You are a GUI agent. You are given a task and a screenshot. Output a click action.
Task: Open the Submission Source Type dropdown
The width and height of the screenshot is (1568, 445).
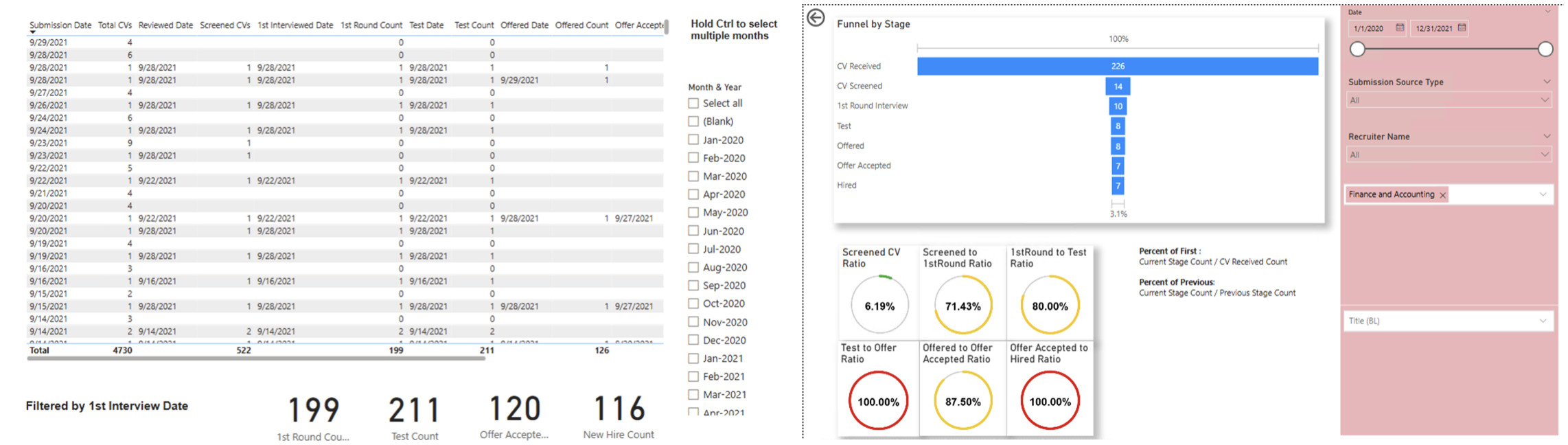tap(1449, 100)
